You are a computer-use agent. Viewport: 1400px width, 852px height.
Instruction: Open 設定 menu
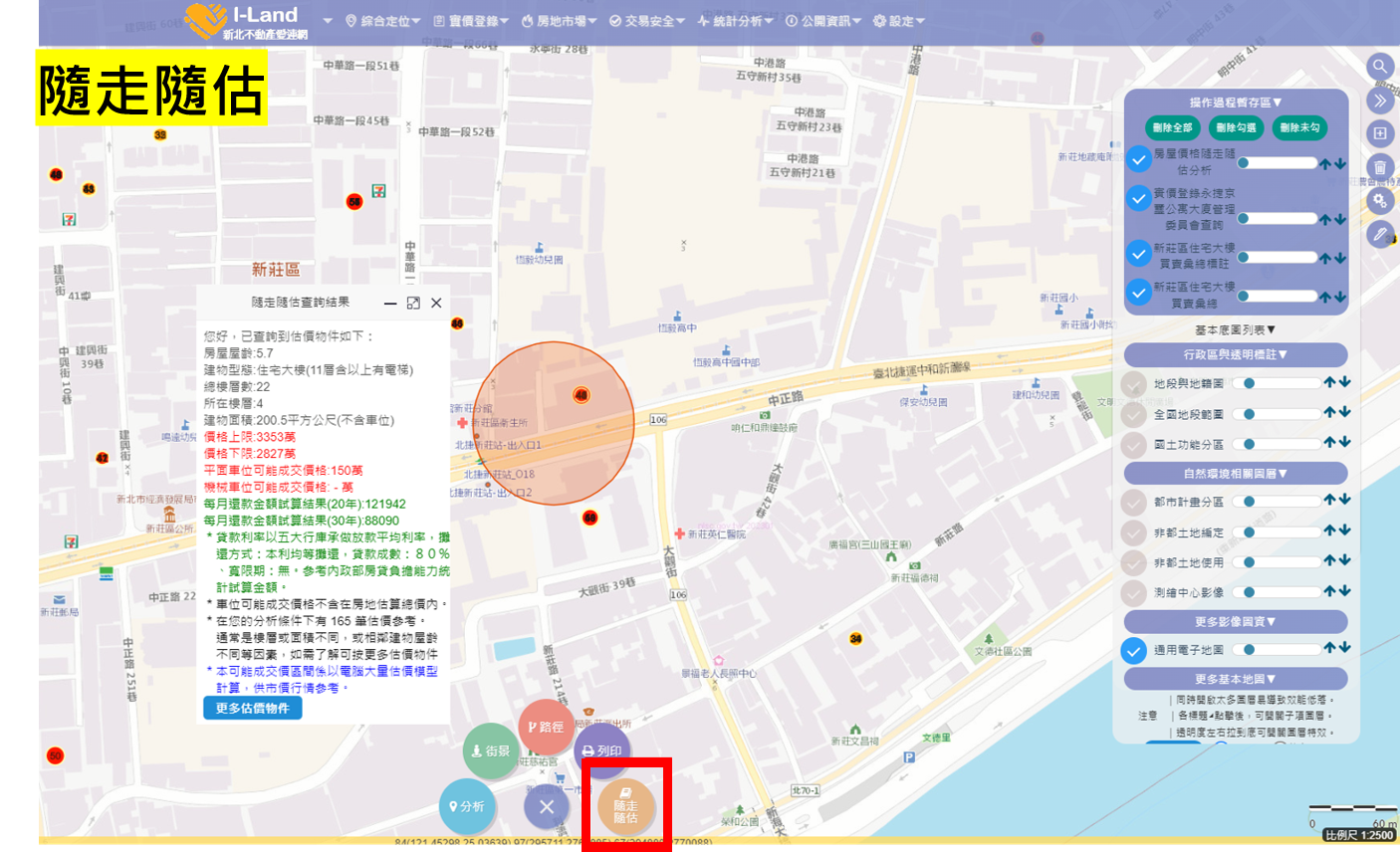point(898,21)
